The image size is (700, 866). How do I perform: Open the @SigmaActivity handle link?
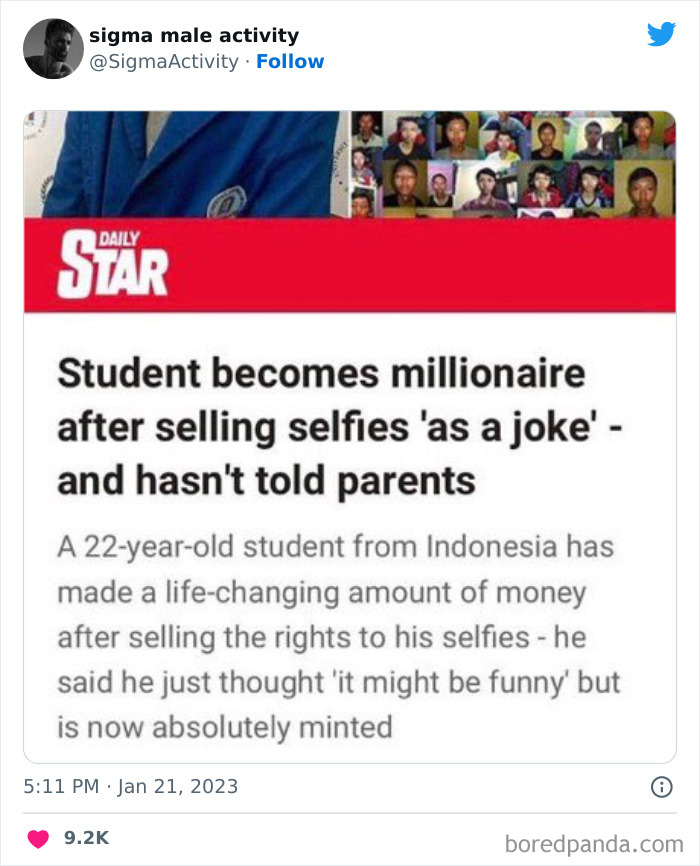coord(164,62)
